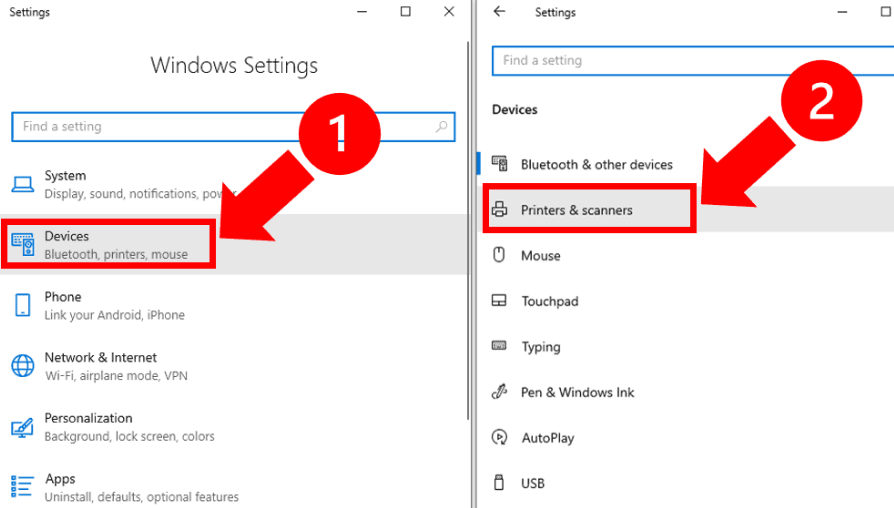
Task: Open Bluetooth & other devices page
Action: click(596, 164)
